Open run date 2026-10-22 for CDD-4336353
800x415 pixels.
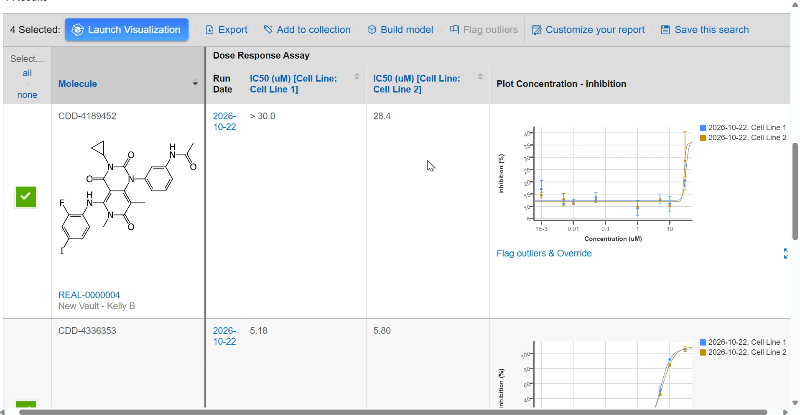[x=224, y=336]
